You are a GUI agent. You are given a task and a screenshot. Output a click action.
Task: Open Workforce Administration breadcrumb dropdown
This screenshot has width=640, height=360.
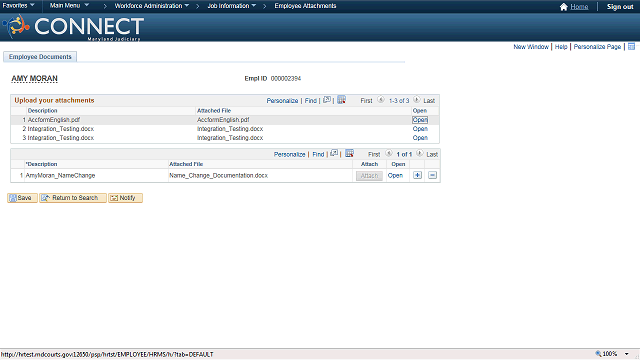[x=151, y=6]
